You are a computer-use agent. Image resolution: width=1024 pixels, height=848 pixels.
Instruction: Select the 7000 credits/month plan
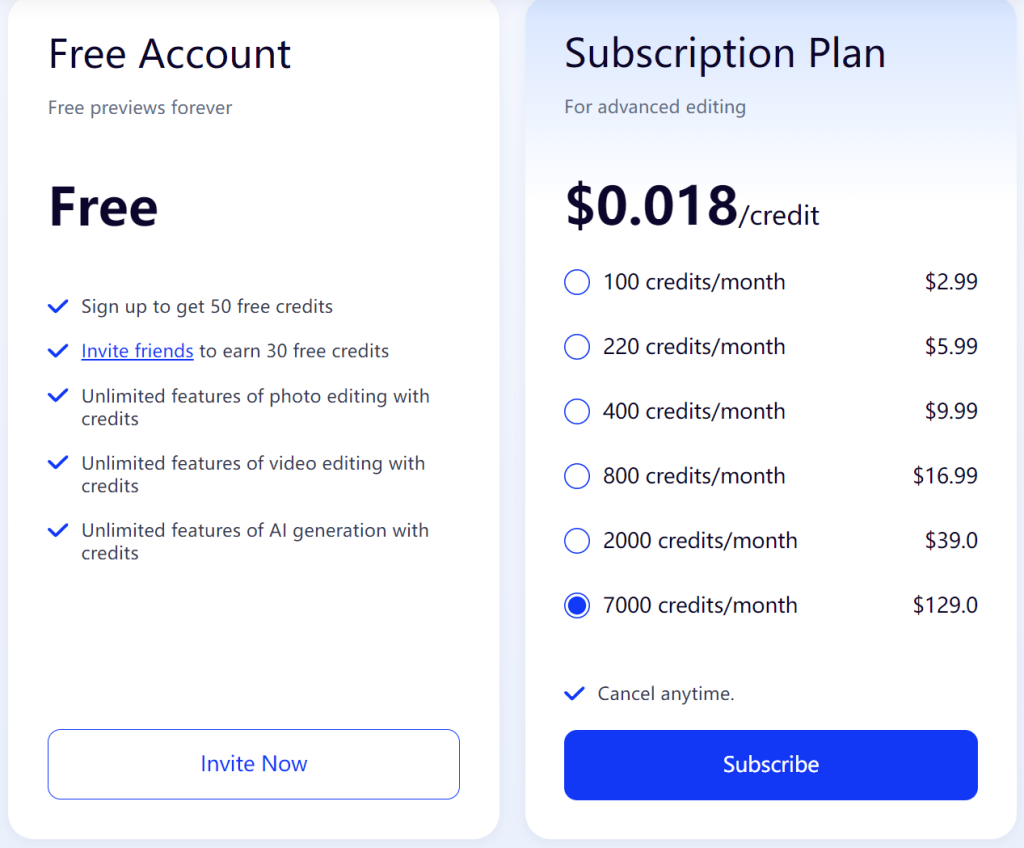click(577, 605)
